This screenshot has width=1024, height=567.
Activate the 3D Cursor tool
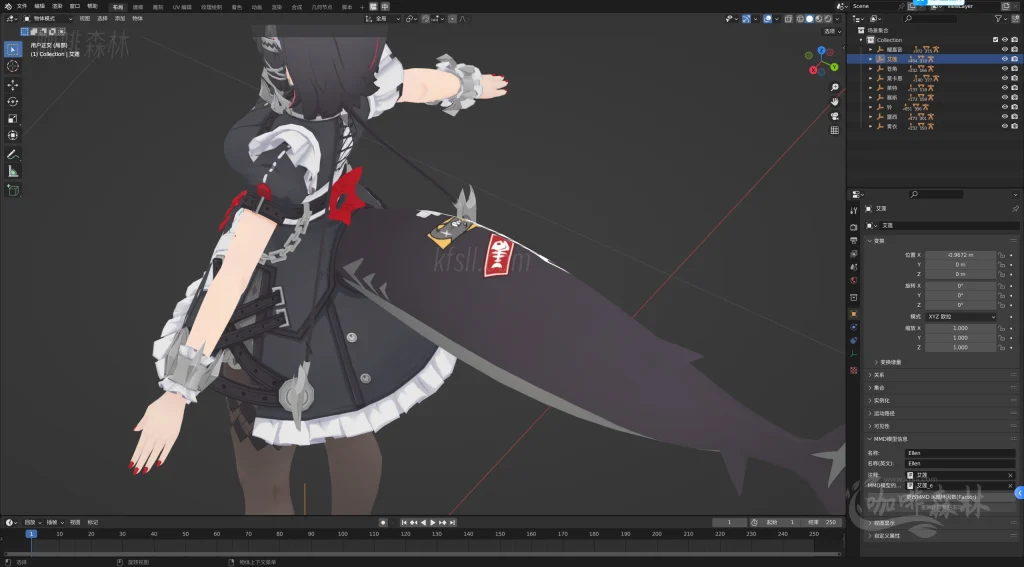click(12, 66)
